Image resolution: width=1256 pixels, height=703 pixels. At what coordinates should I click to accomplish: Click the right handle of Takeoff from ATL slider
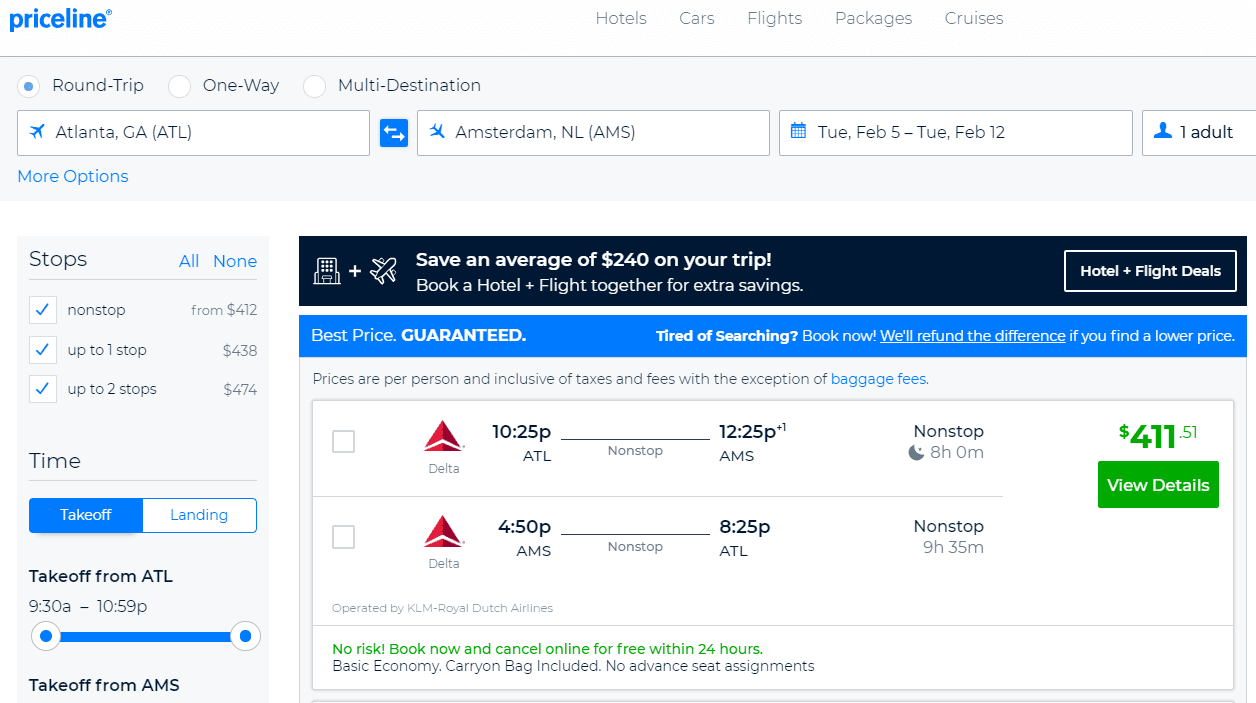click(x=245, y=636)
